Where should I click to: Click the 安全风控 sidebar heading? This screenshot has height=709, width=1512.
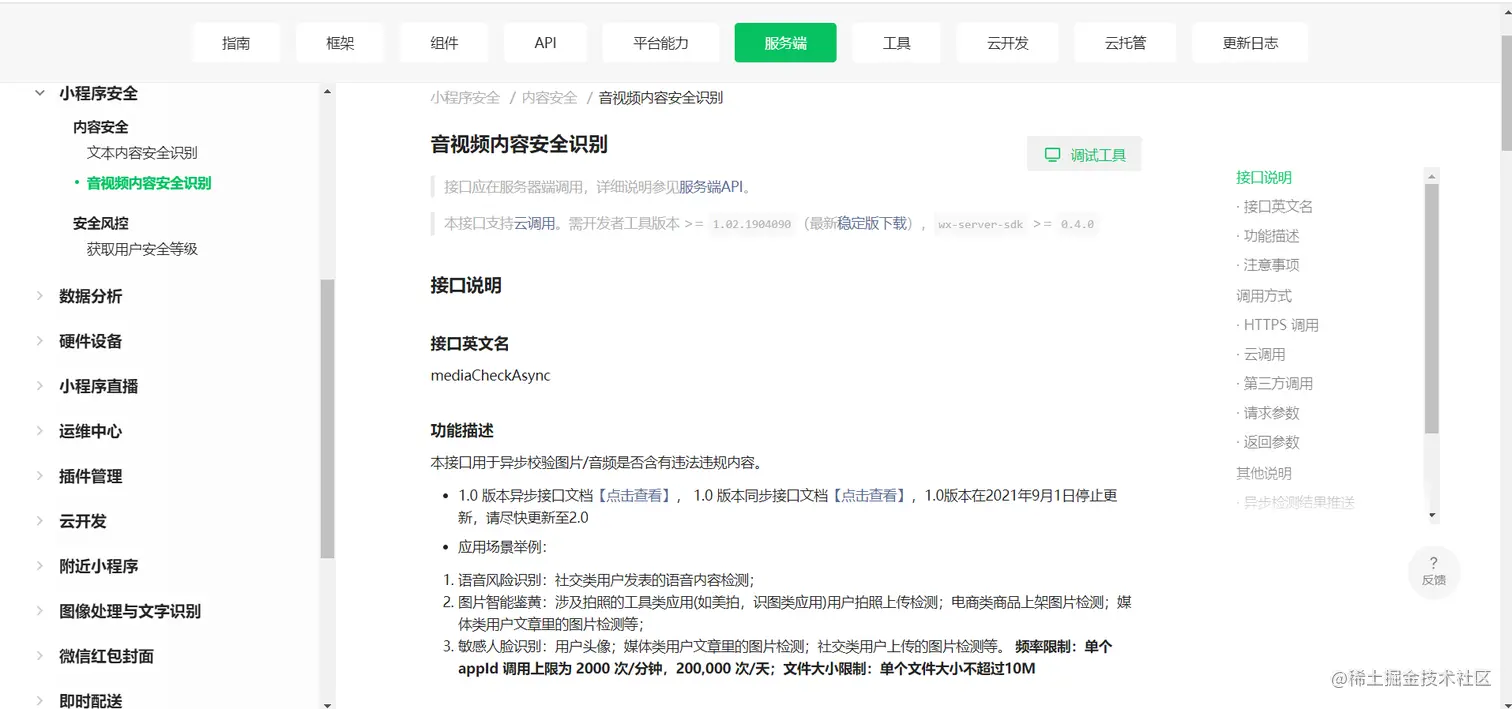point(101,223)
